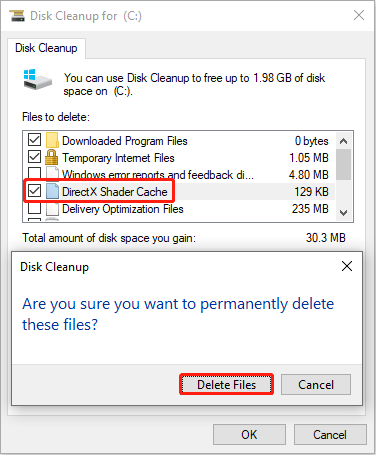Click the file list scroll down arrow

[x=343, y=212]
